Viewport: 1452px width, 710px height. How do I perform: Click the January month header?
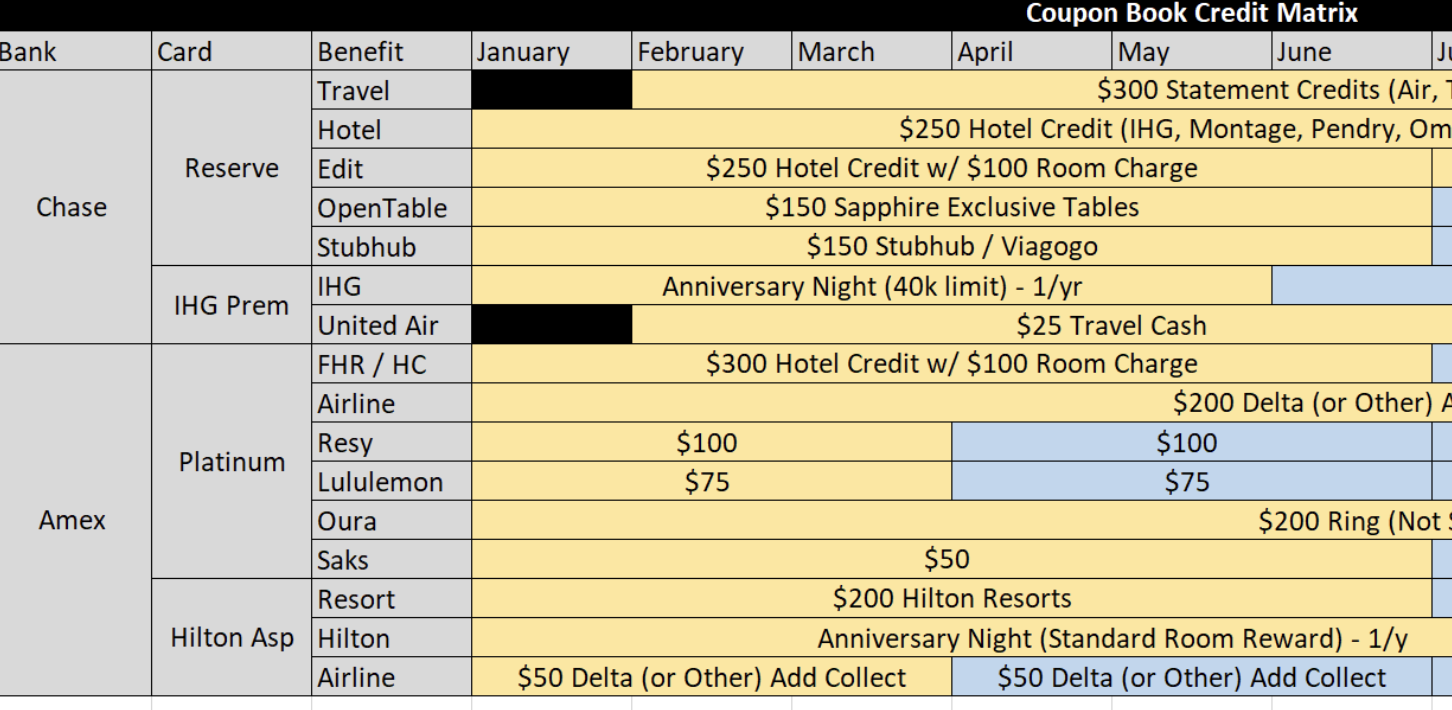(x=552, y=51)
